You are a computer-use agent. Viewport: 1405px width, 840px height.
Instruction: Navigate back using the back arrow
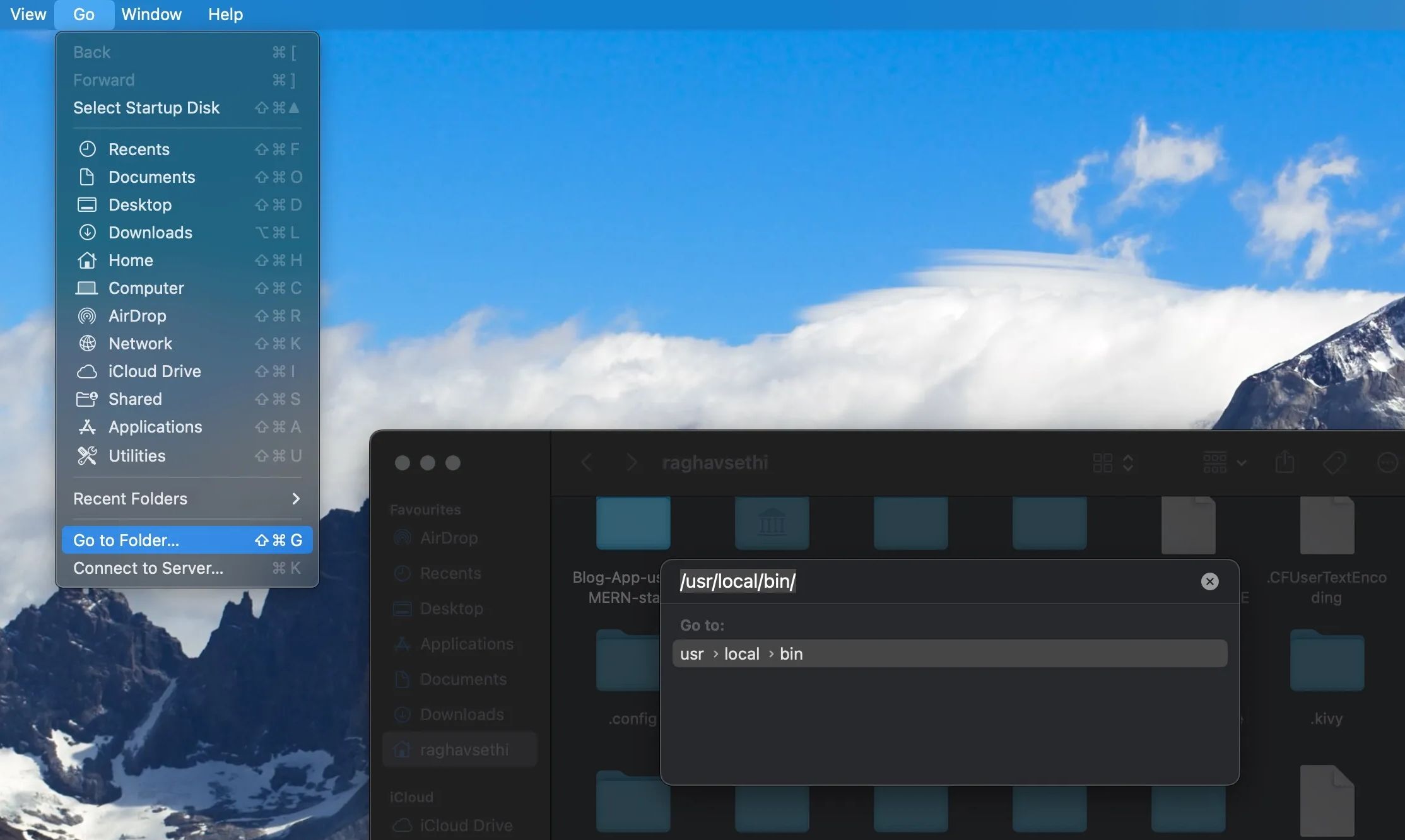(x=587, y=462)
